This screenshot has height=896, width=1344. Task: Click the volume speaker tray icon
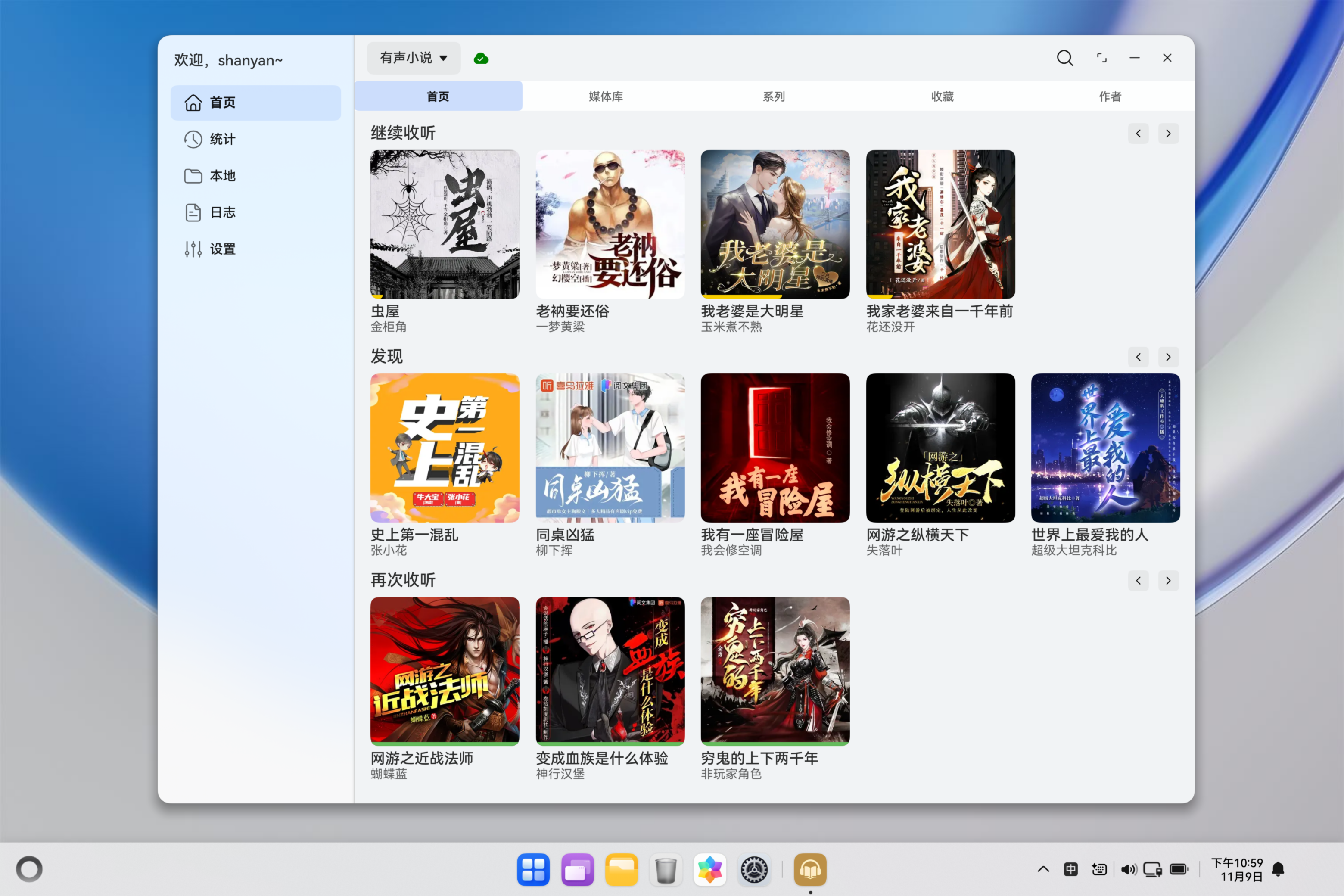click(1129, 869)
